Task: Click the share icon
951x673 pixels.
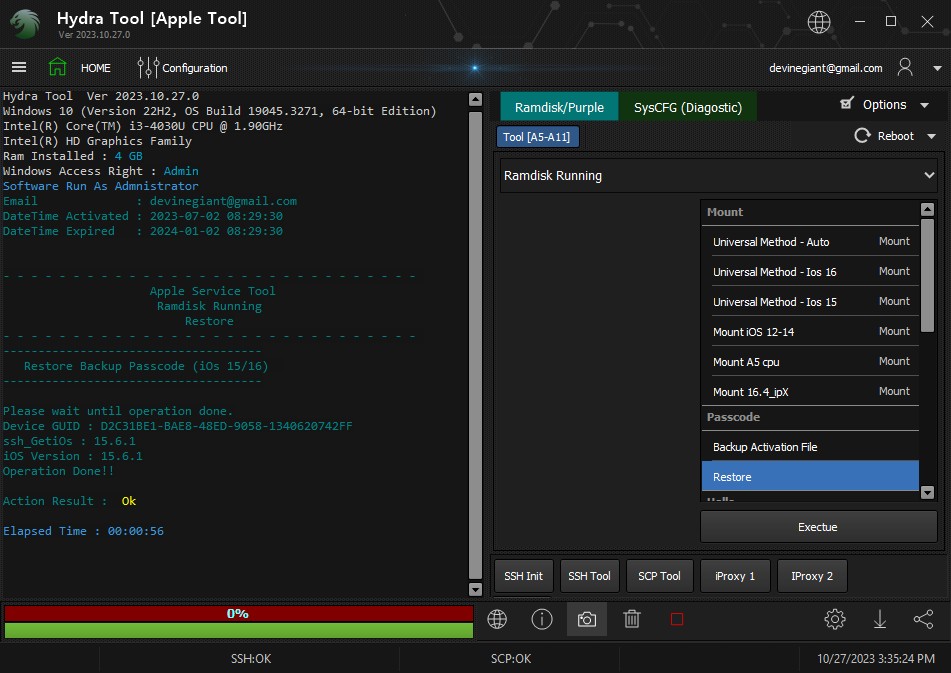Action: 923,619
